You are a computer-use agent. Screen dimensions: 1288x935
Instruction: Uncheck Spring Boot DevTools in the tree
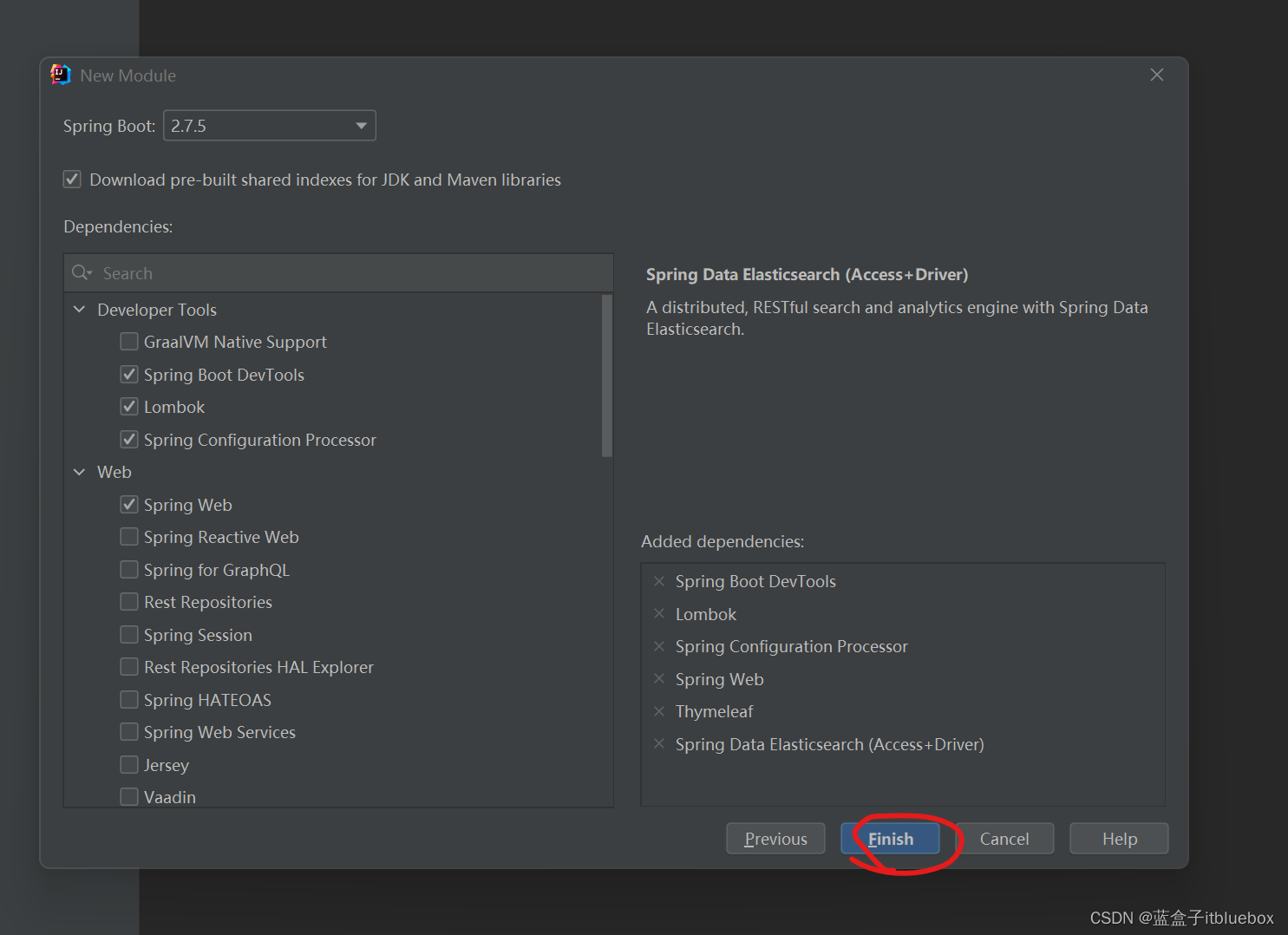[129, 375]
